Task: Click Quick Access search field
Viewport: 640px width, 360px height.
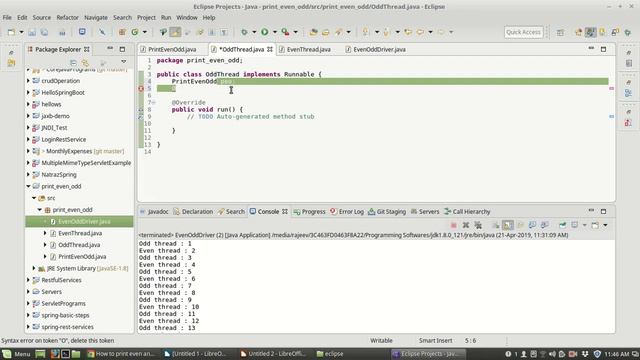Action: (524, 32)
